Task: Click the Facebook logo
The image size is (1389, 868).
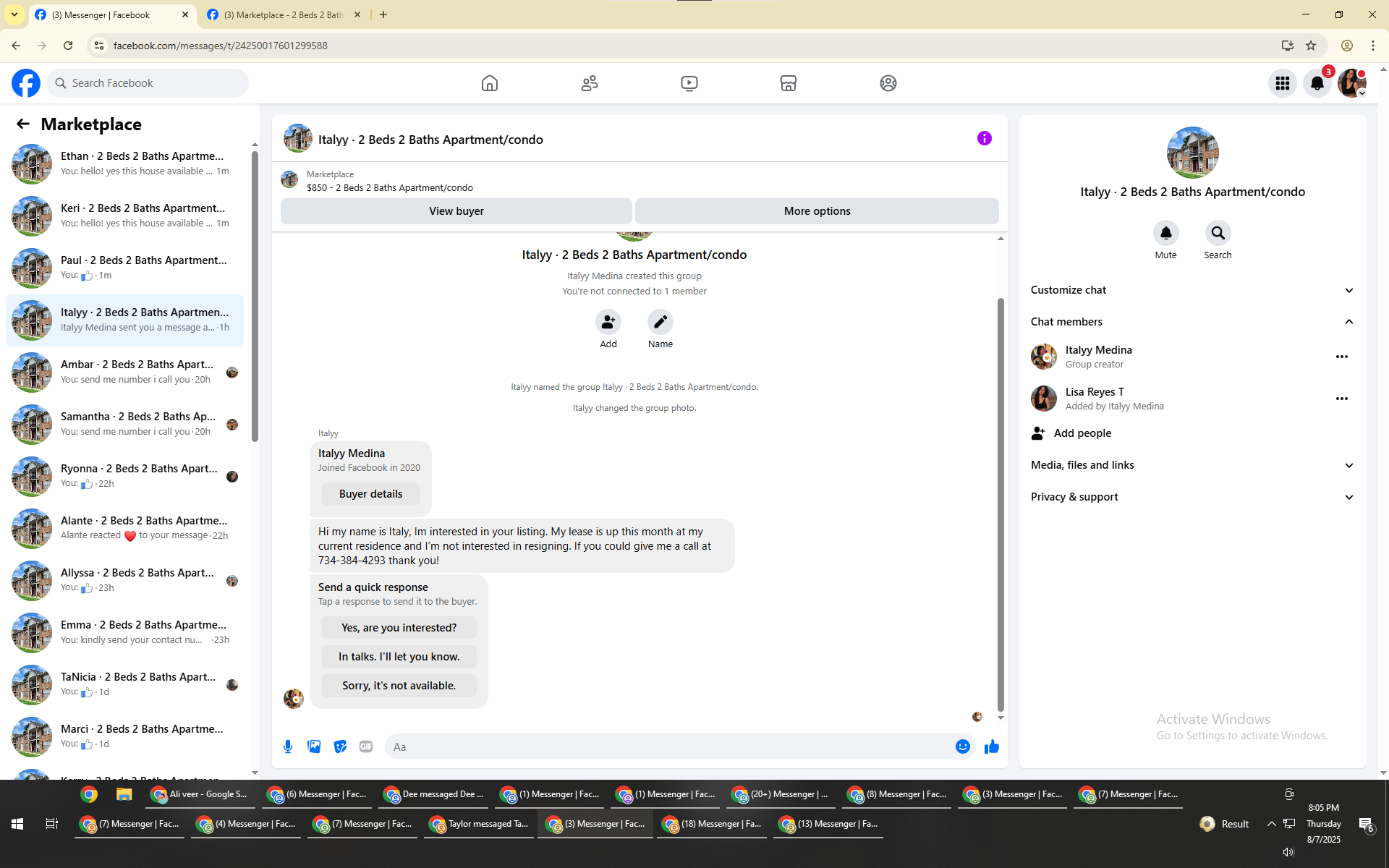Action: pyautogui.click(x=26, y=83)
